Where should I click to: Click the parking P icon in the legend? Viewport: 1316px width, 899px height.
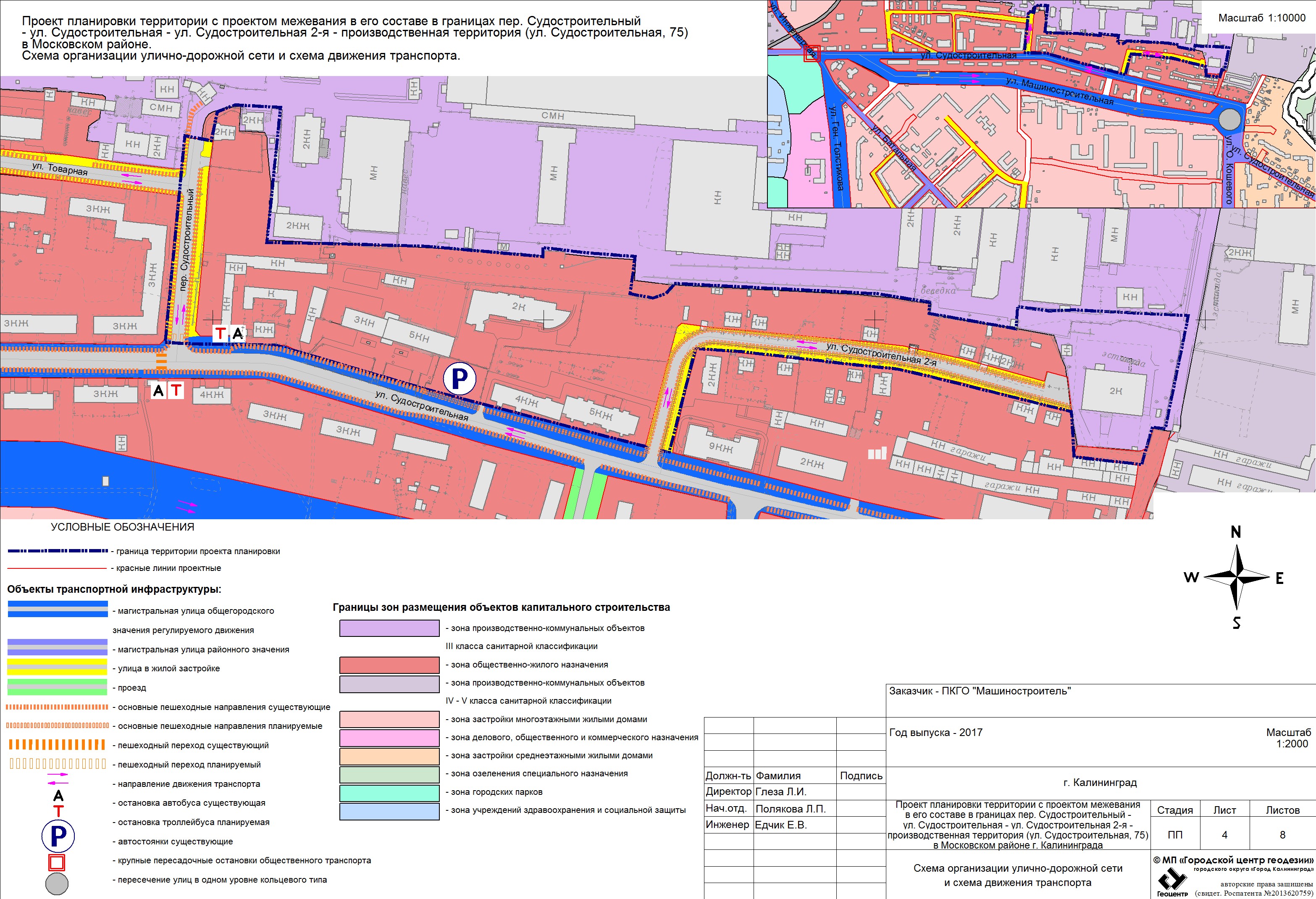(58, 836)
